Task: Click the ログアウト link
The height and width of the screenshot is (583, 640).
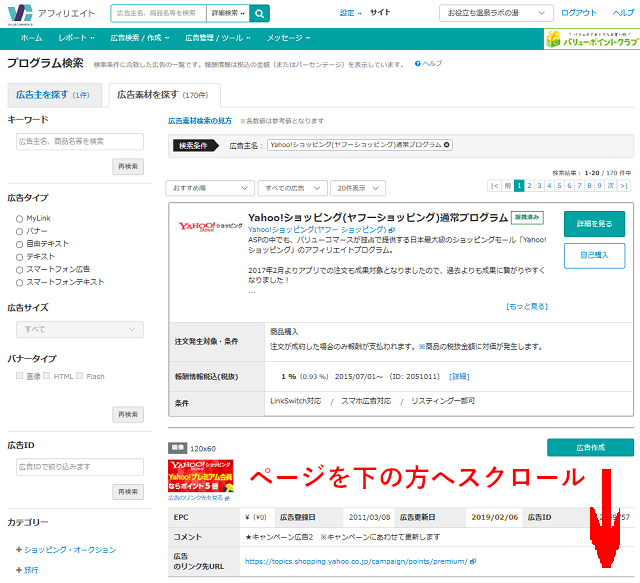Action: 578,13
